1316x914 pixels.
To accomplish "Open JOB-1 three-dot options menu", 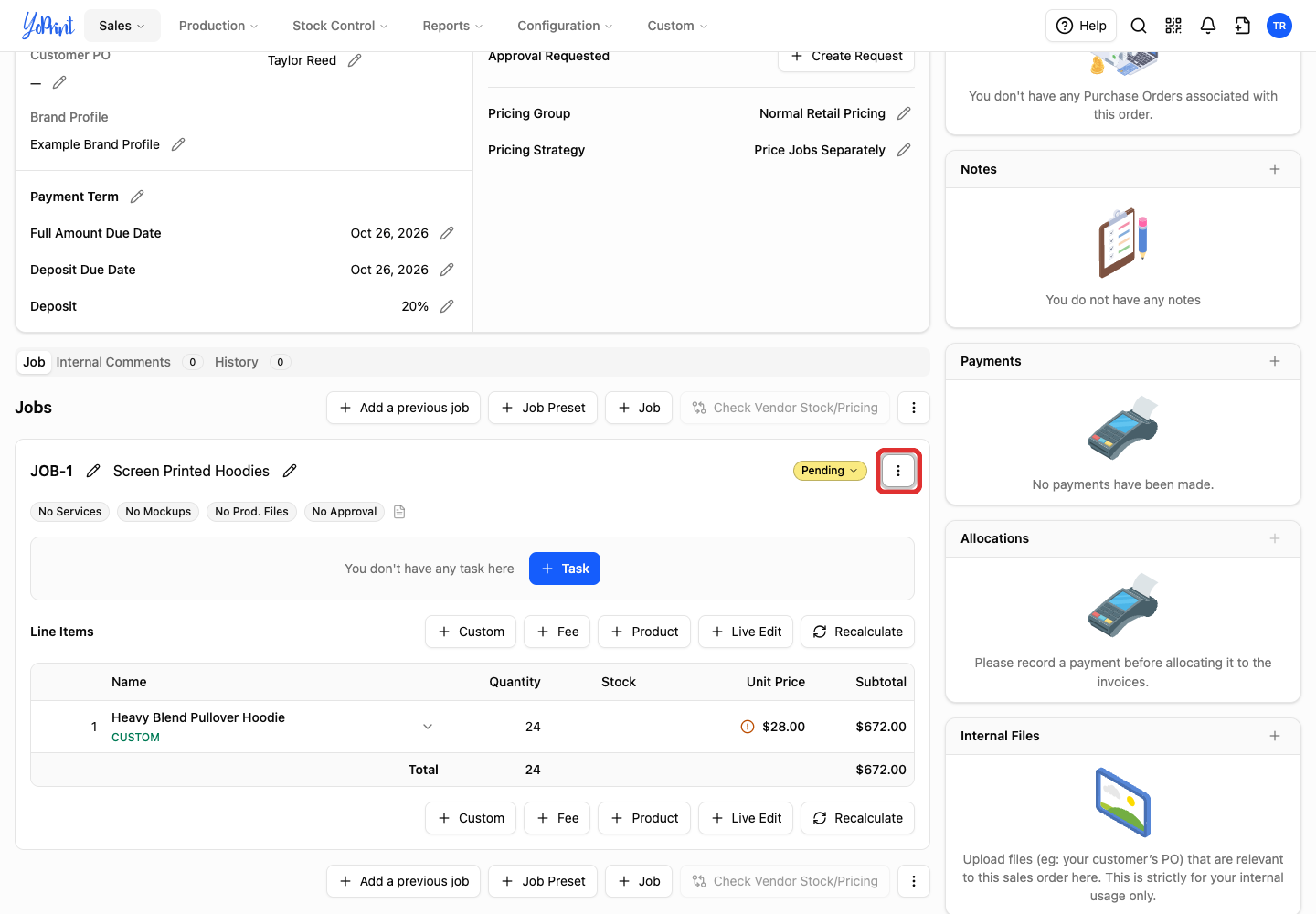I will 898,471.
